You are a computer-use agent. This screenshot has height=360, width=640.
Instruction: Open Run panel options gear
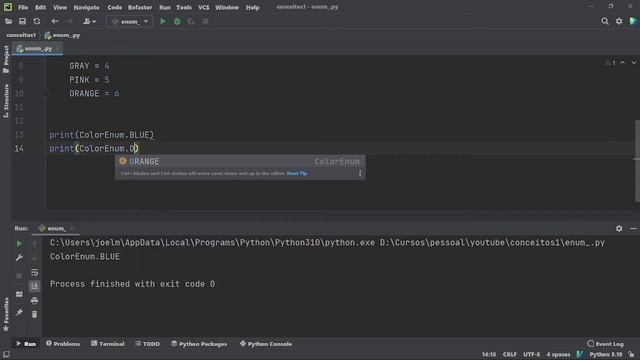coord(619,229)
